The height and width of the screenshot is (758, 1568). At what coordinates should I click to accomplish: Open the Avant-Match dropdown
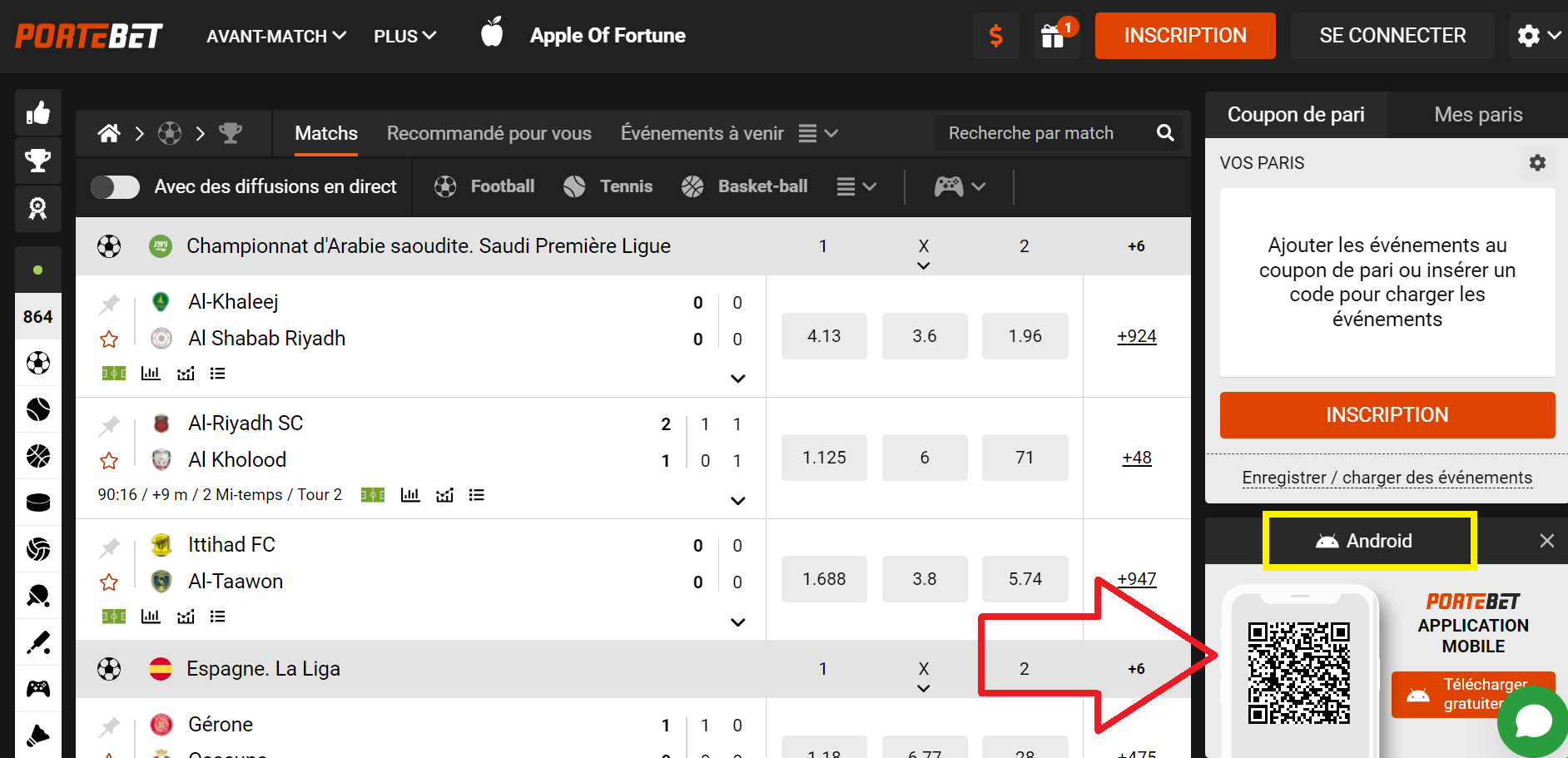[276, 36]
